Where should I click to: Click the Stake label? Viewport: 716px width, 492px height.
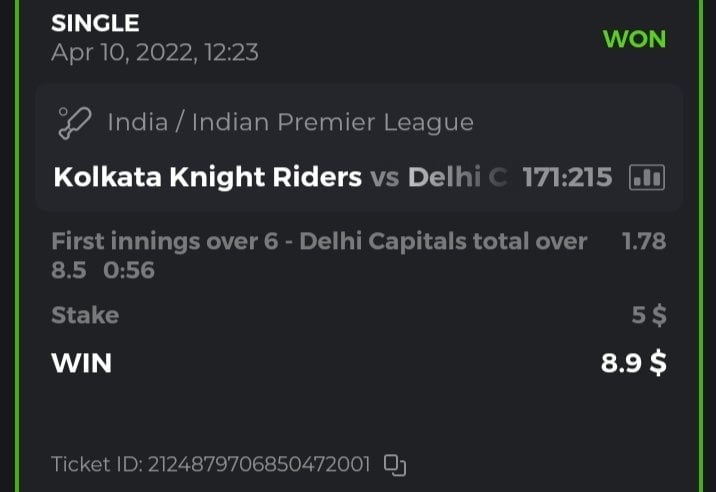pyautogui.click(x=85, y=315)
